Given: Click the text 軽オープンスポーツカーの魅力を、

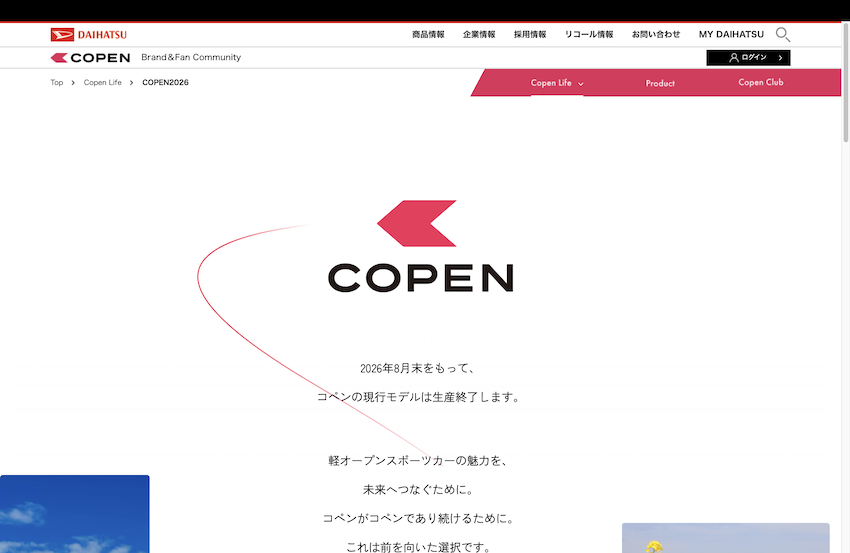Looking at the screenshot, I should click(418, 461).
